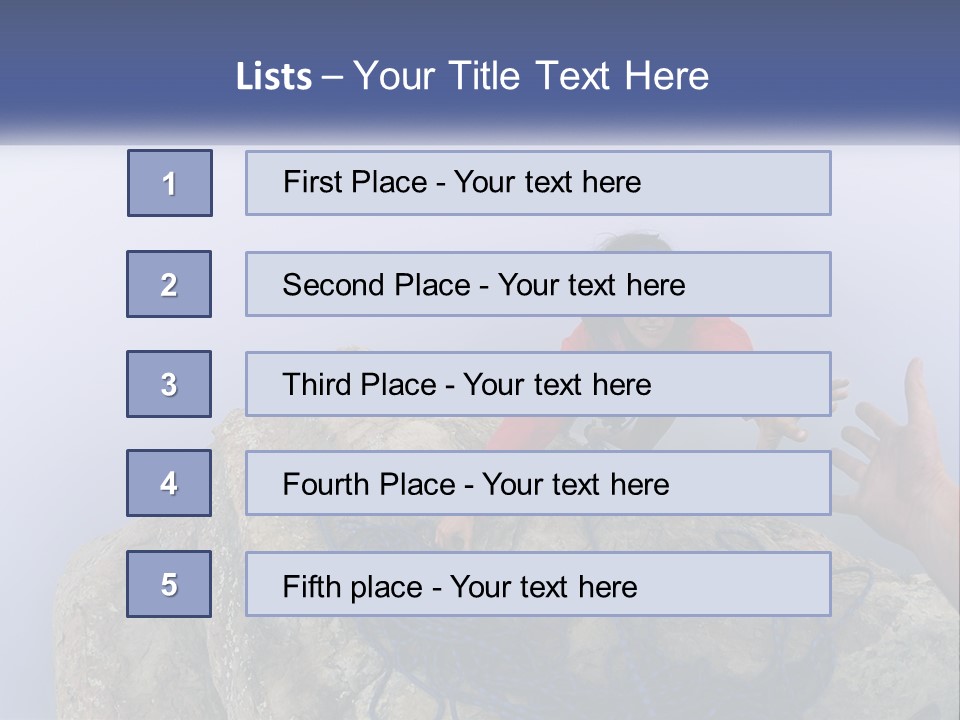960x720 pixels.
Task: Click the dash in the slide title
Action: coord(332,78)
